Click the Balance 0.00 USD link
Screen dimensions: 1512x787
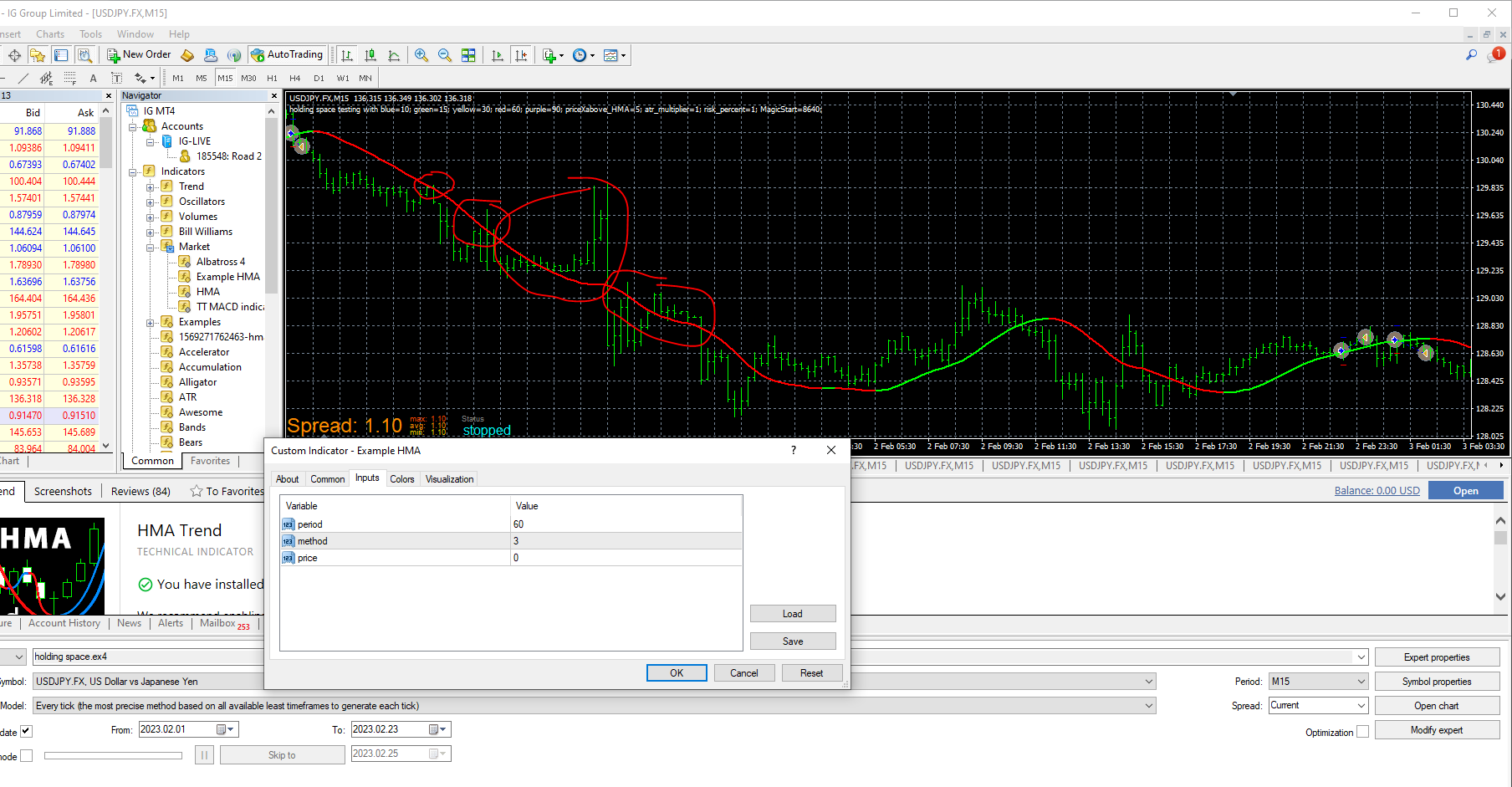pos(1377,491)
